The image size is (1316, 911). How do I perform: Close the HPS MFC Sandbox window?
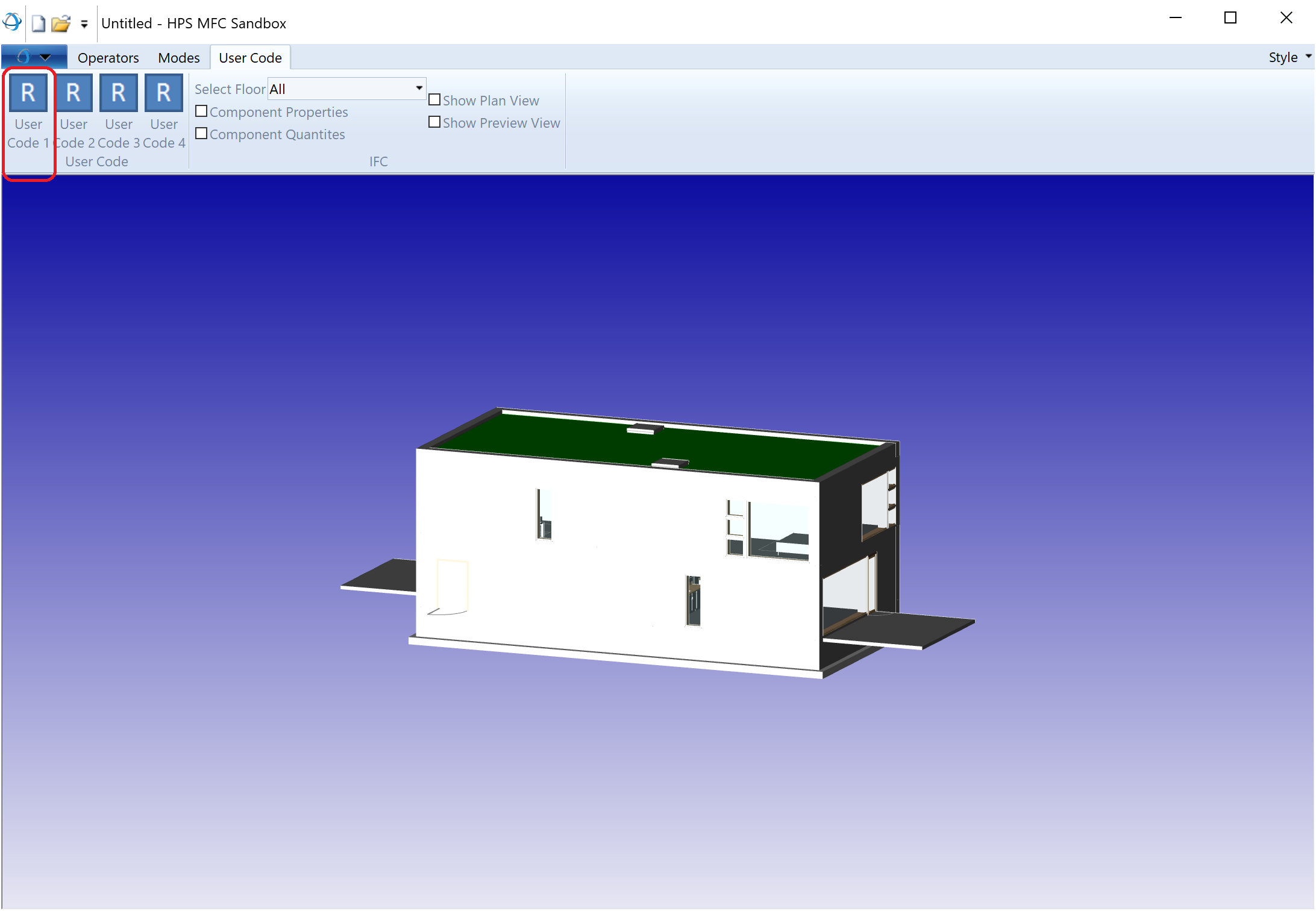point(1286,18)
